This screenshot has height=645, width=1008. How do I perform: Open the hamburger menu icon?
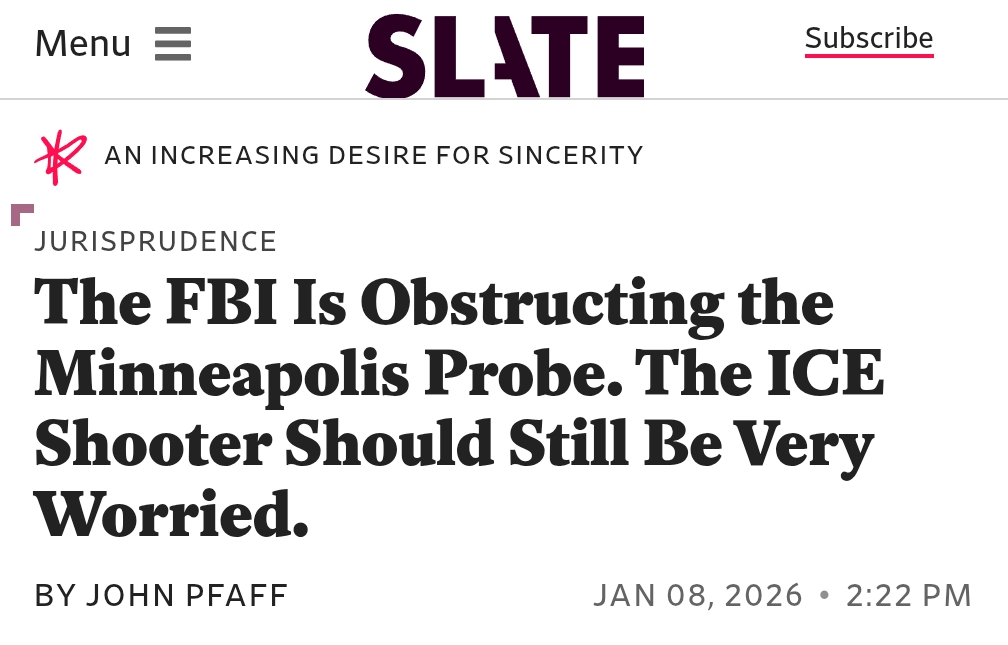coord(173,44)
